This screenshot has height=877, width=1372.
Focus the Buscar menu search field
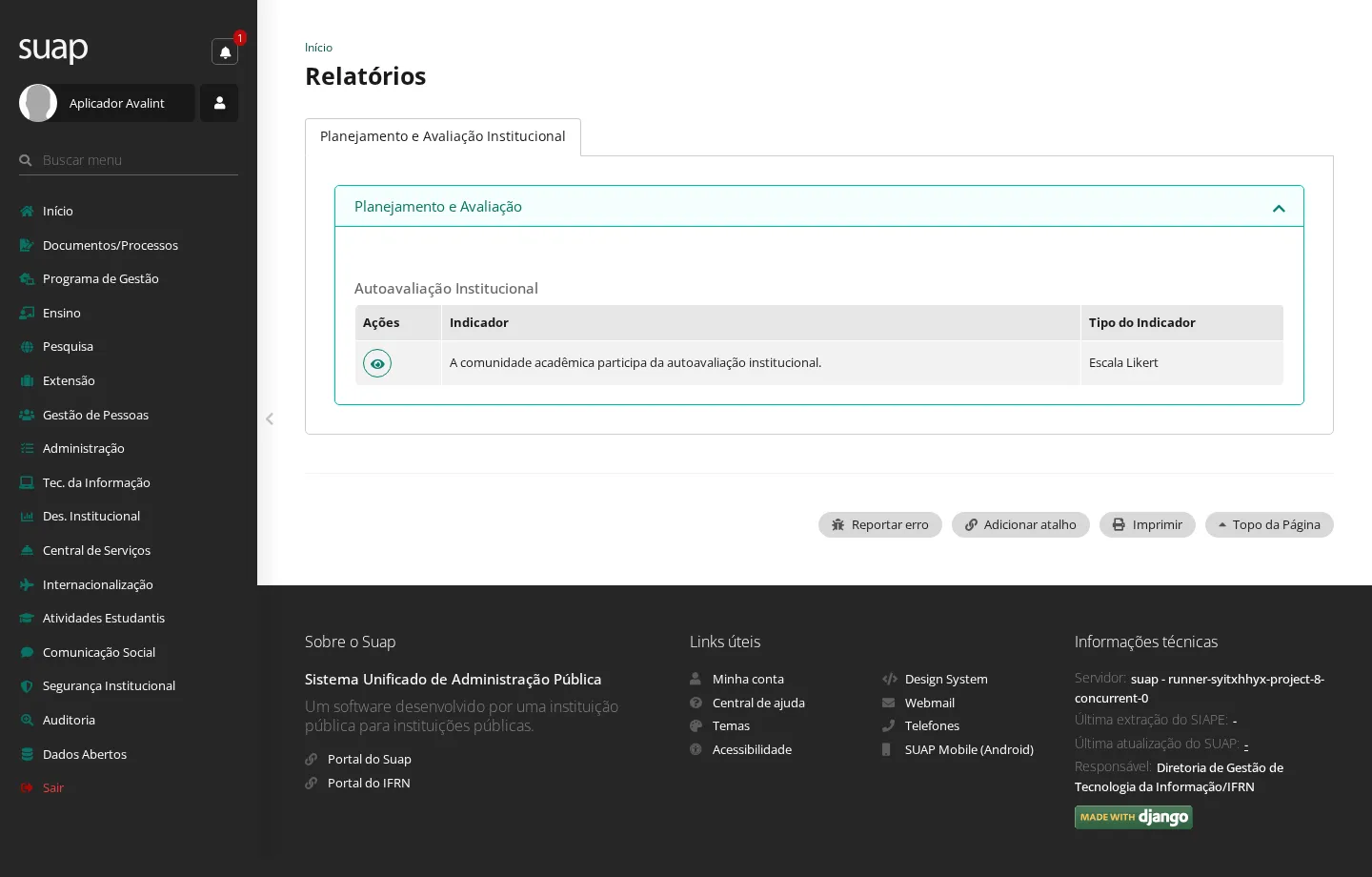pos(129,160)
